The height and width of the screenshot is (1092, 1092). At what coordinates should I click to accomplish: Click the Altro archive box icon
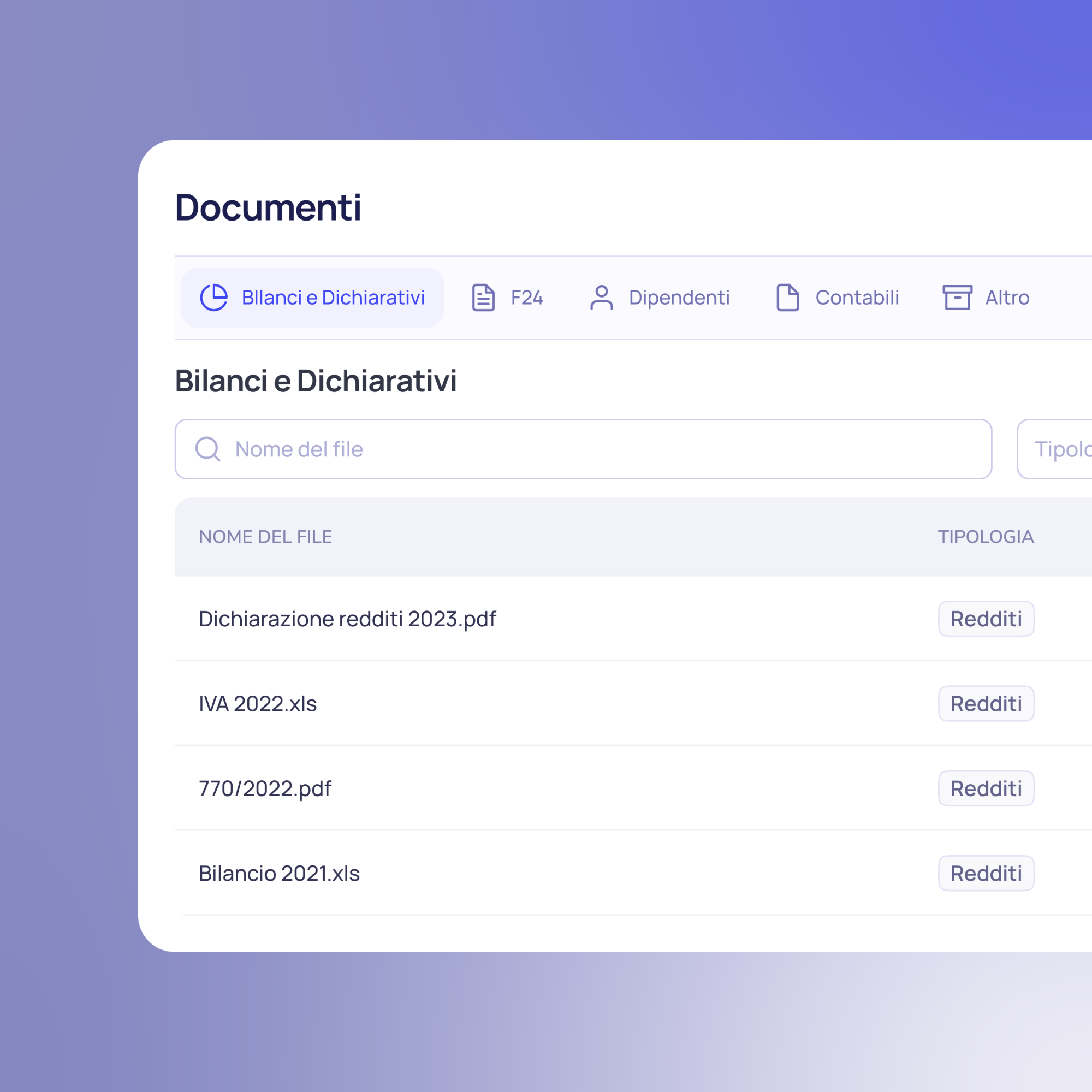point(957,298)
